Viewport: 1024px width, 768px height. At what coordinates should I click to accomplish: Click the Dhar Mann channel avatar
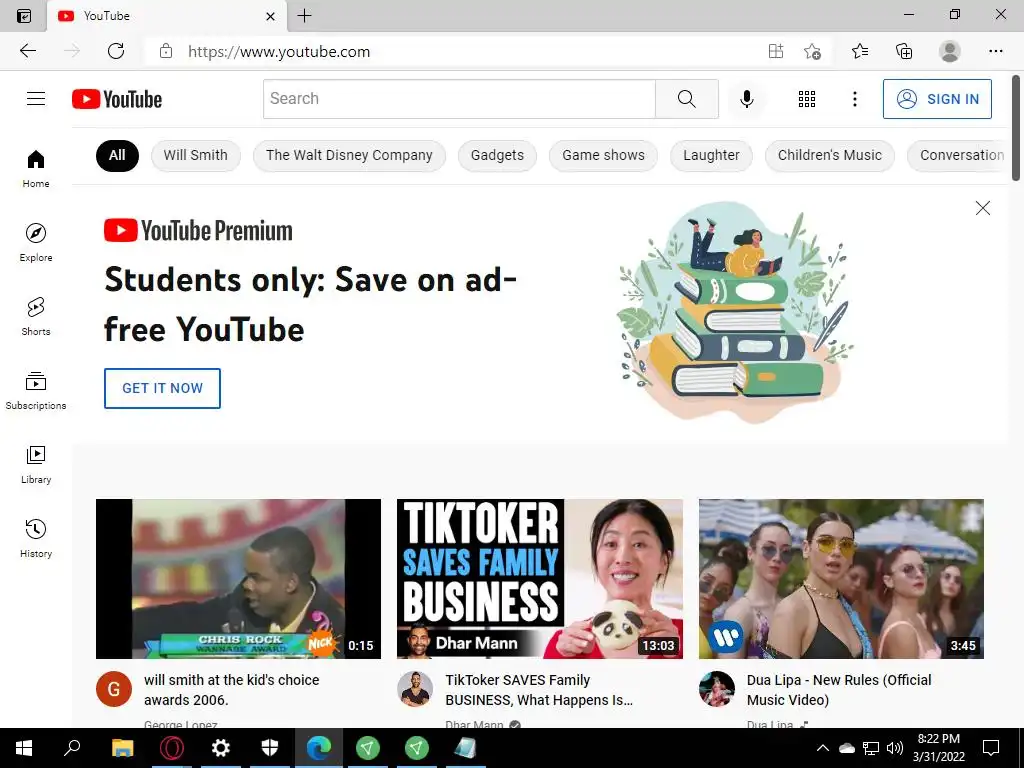coord(415,689)
